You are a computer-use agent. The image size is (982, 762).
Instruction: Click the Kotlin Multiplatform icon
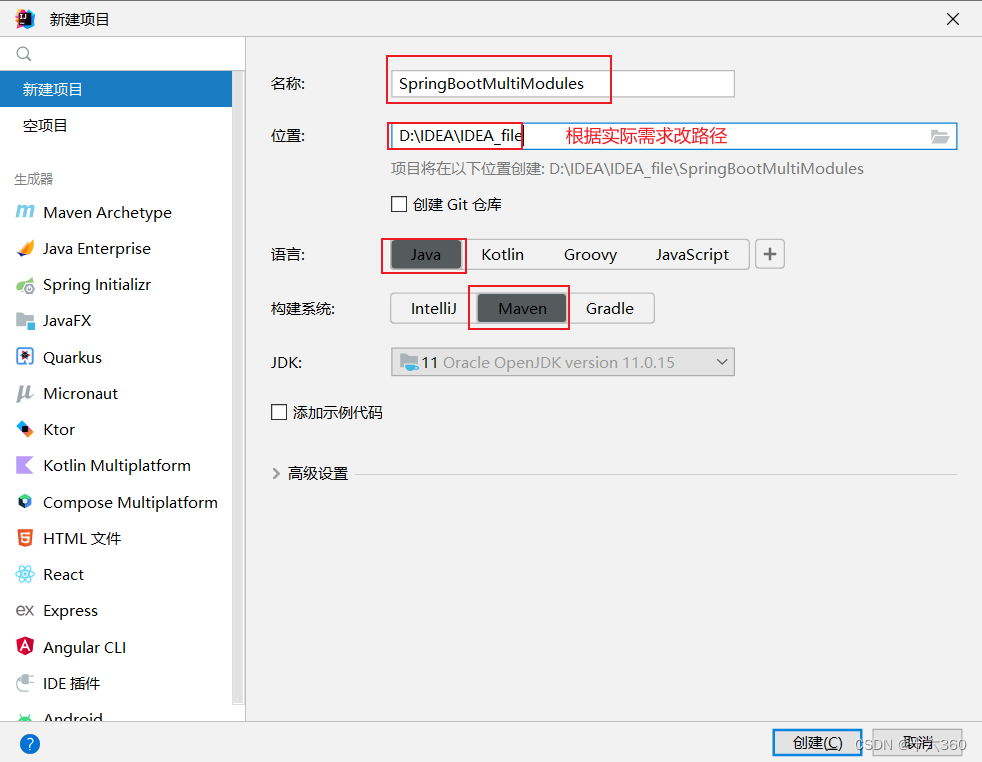pos(24,465)
